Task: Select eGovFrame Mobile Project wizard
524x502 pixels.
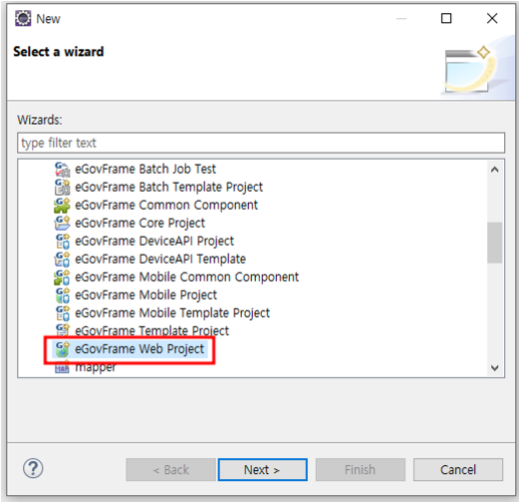Action: [x=146, y=295]
